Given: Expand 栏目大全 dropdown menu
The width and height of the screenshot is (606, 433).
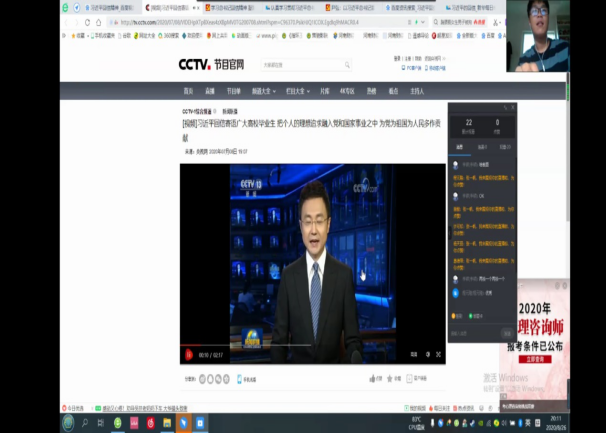Looking at the screenshot, I should pyautogui.click(x=298, y=91).
